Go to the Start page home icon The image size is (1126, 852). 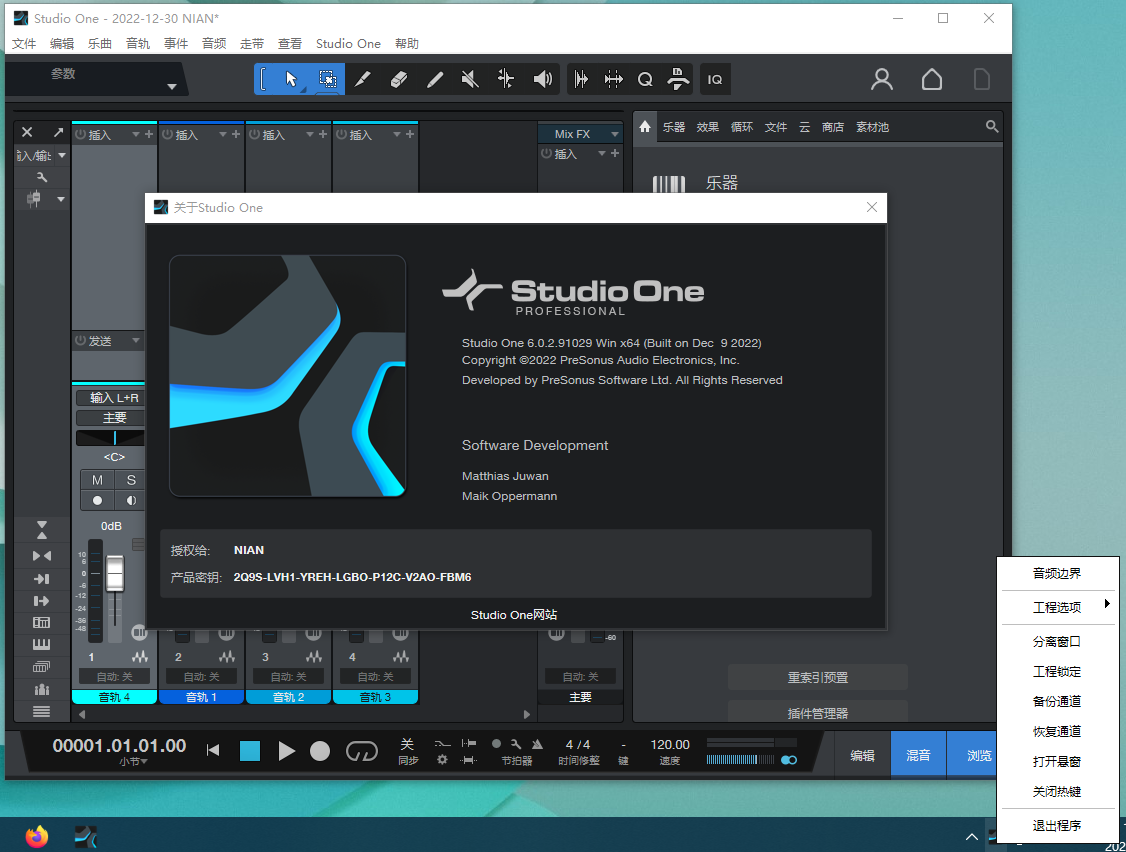(932, 79)
